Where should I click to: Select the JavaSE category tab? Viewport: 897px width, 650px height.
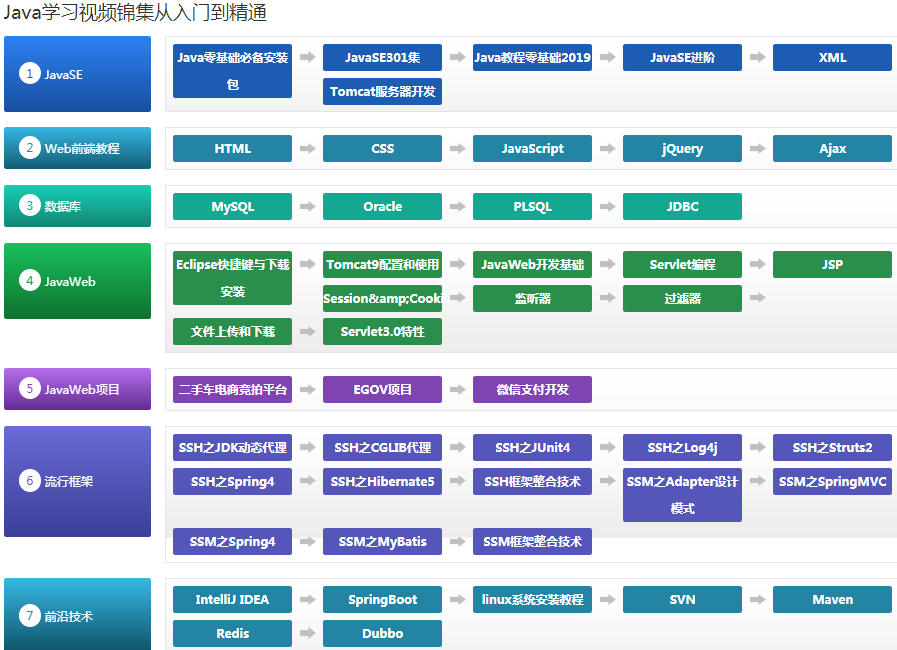coord(77,74)
